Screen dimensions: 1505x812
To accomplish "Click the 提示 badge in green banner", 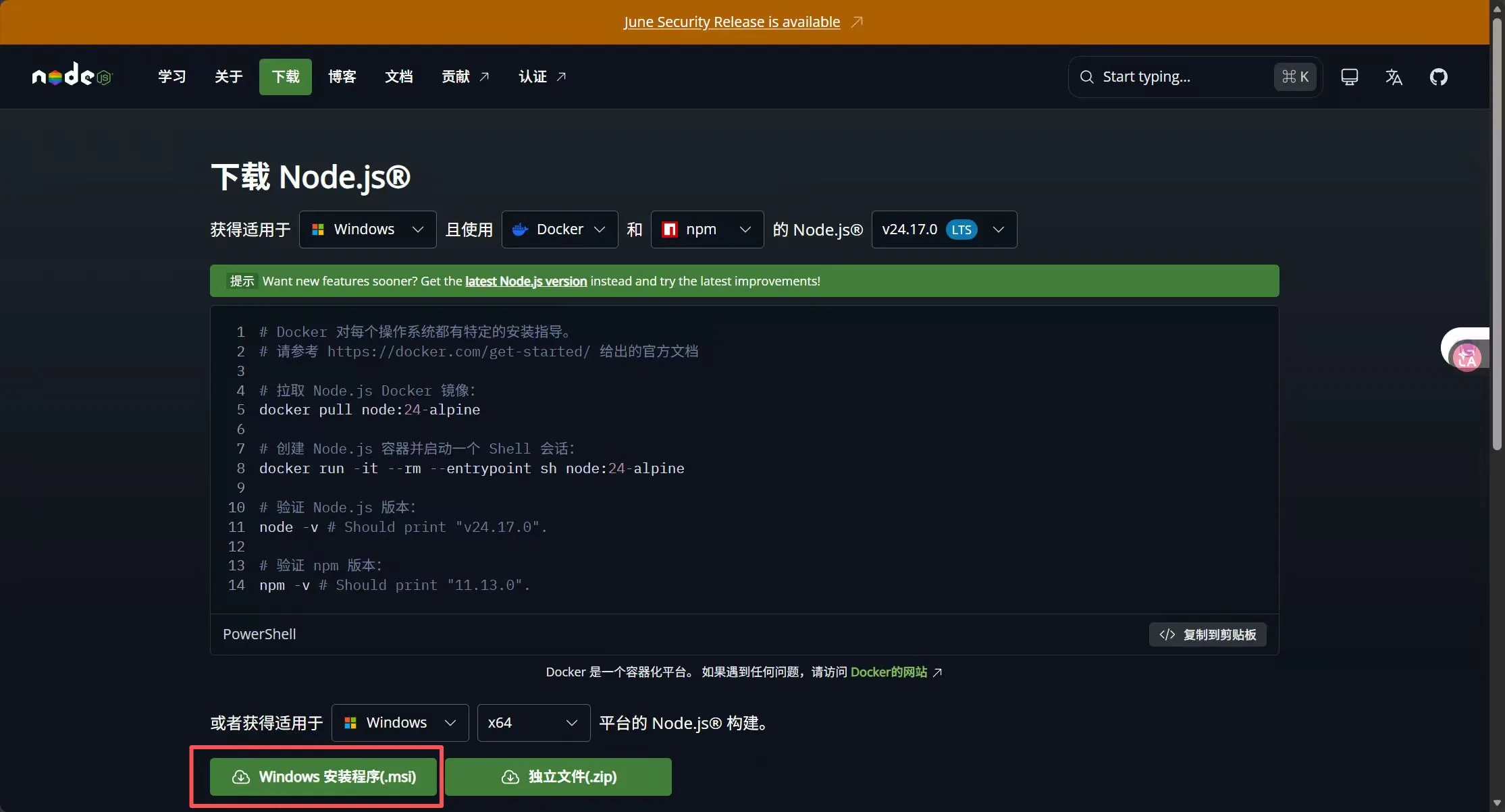I will [x=242, y=281].
